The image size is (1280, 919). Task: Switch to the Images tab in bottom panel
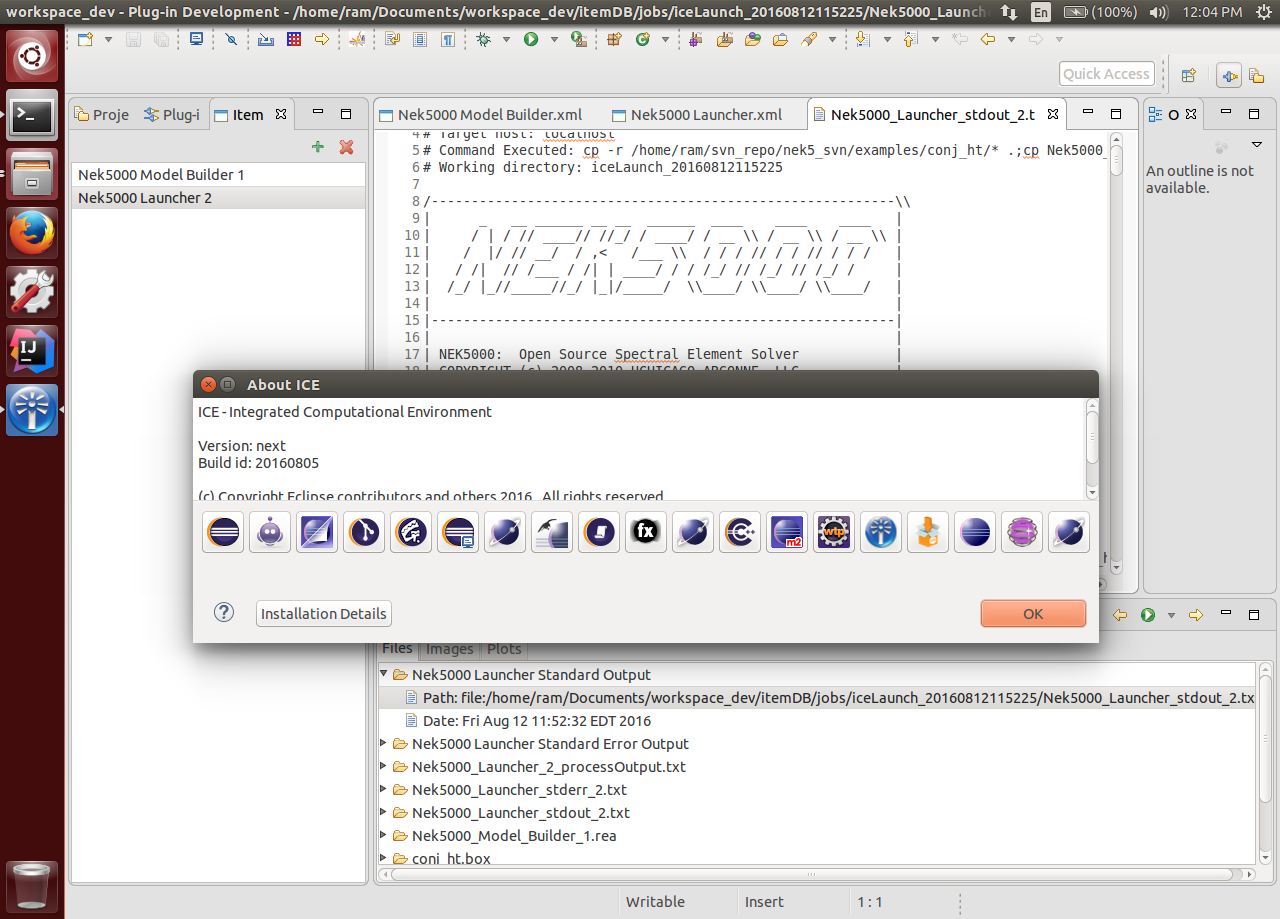coord(450,648)
